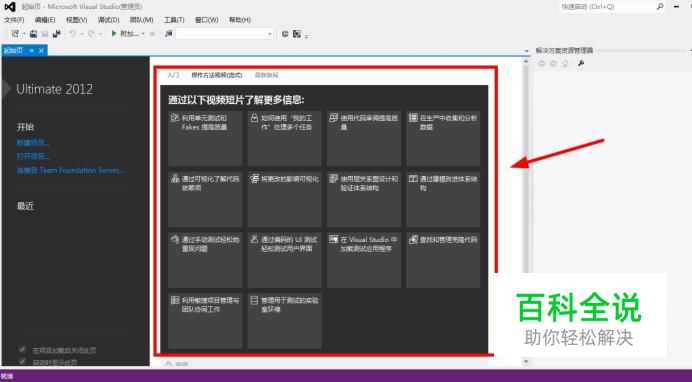Click the Quick Launch magnifier icon
This screenshot has height=382, width=692.
[x=660, y=7]
